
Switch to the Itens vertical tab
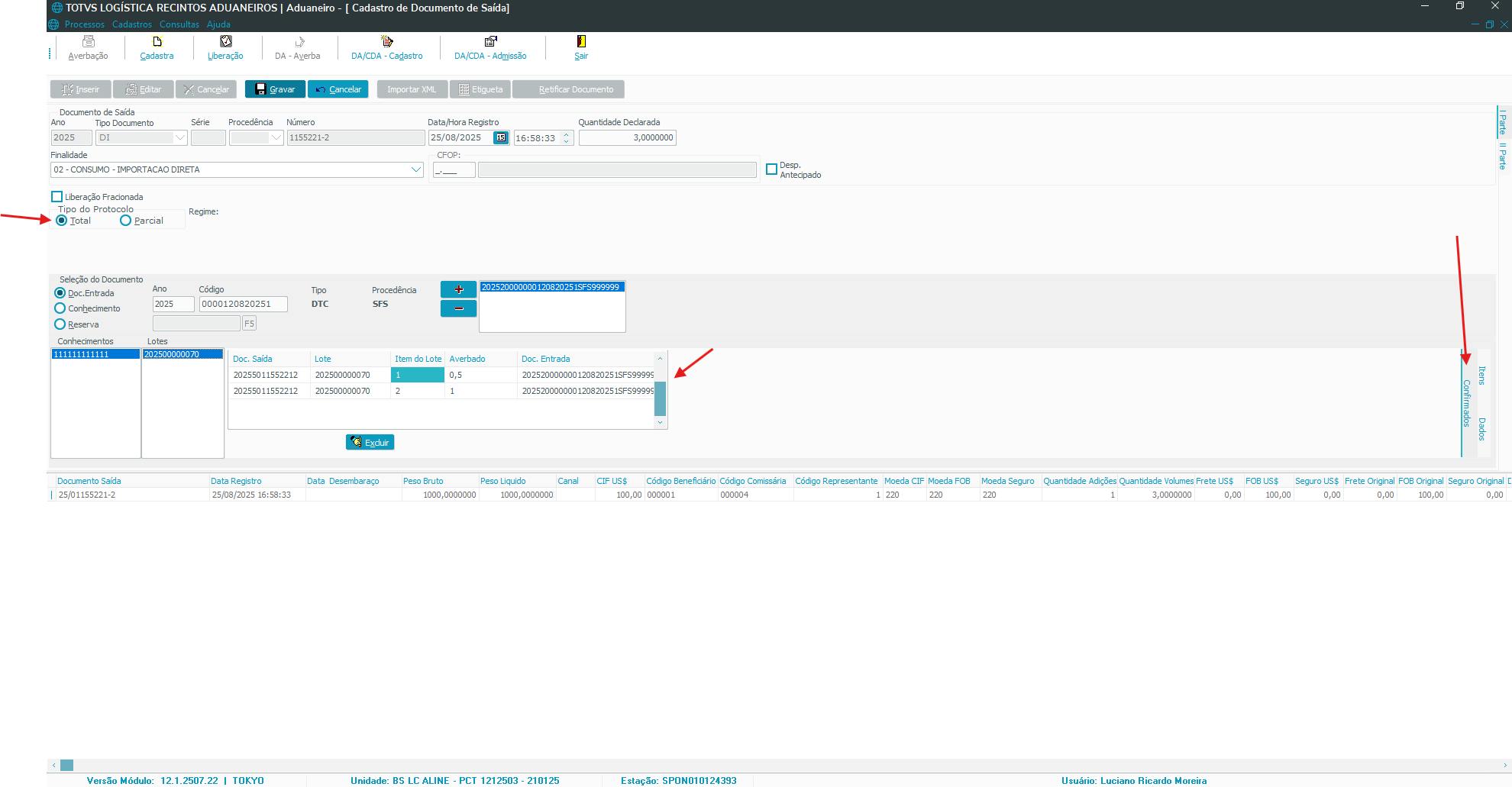coord(1481,375)
